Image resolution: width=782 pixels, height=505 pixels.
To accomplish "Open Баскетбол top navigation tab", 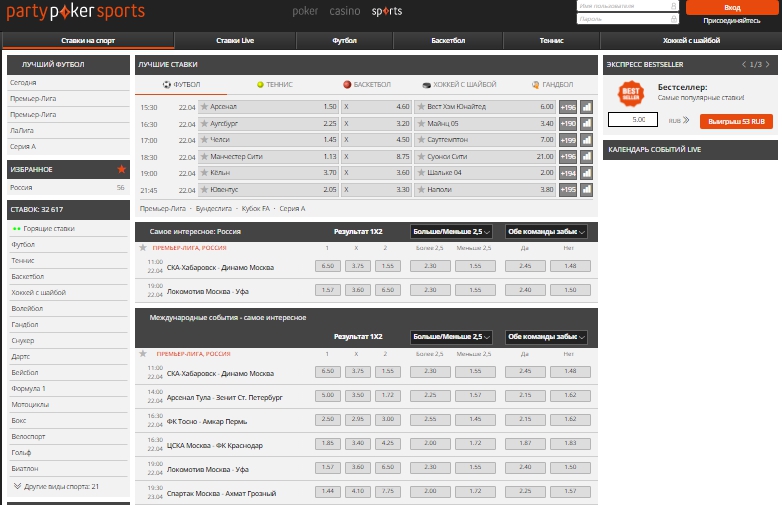I will [448, 40].
